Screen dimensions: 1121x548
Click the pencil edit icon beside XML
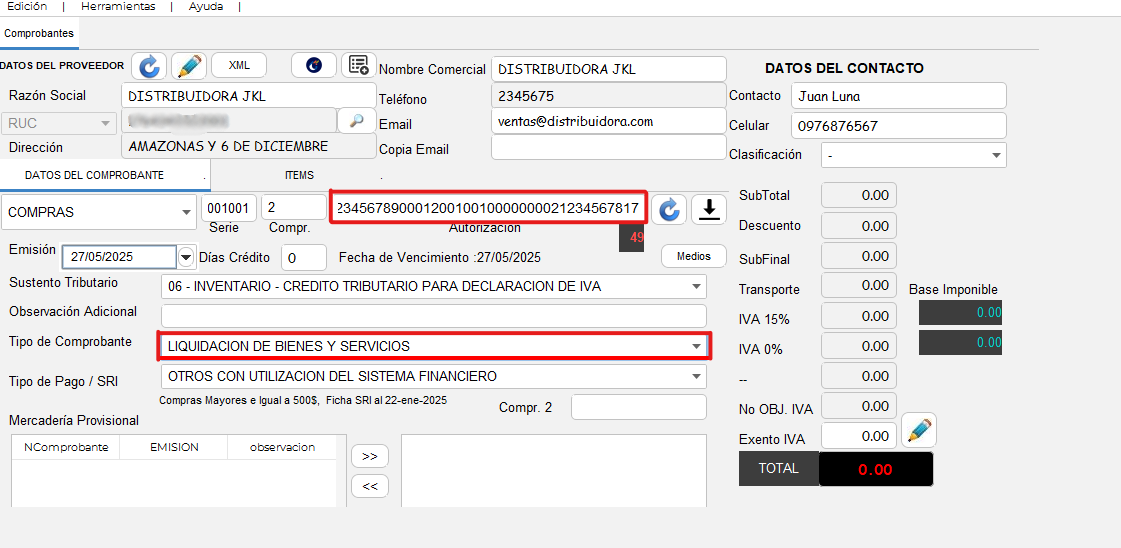click(x=189, y=66)
